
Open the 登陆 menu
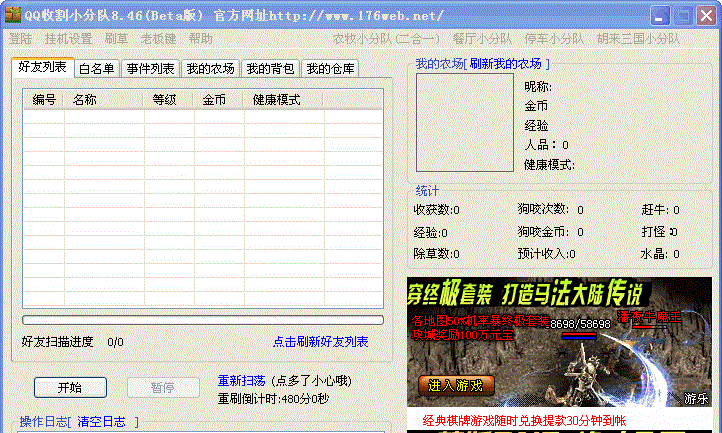coord(21,39)
